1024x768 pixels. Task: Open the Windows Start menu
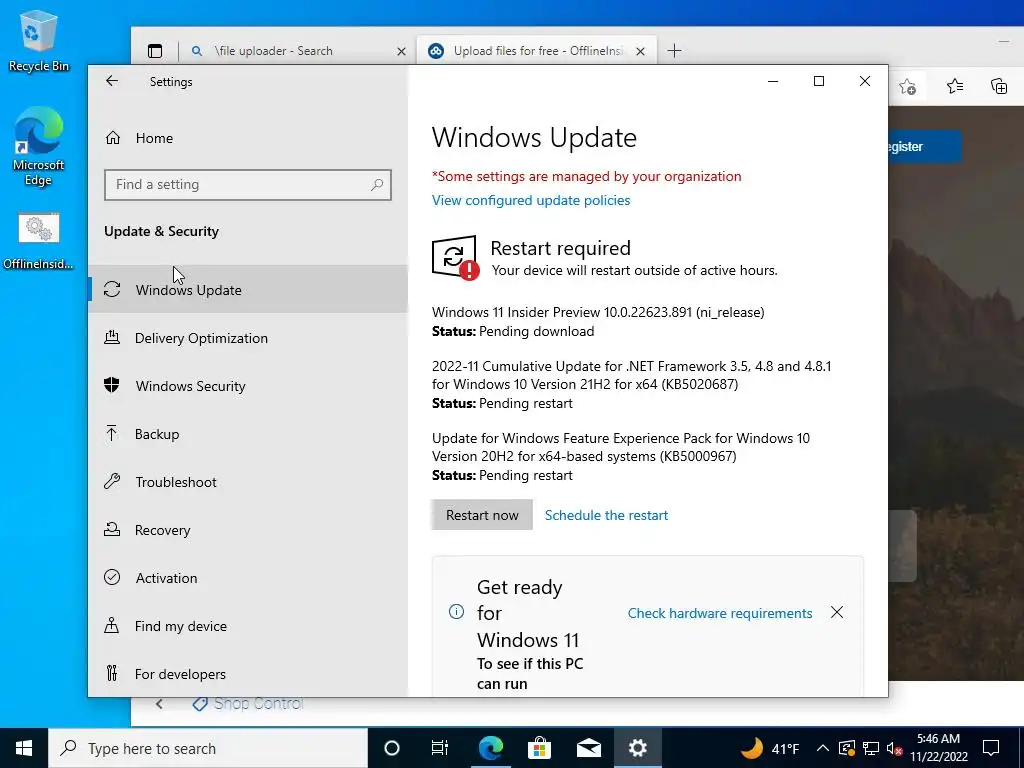(24, 748)
